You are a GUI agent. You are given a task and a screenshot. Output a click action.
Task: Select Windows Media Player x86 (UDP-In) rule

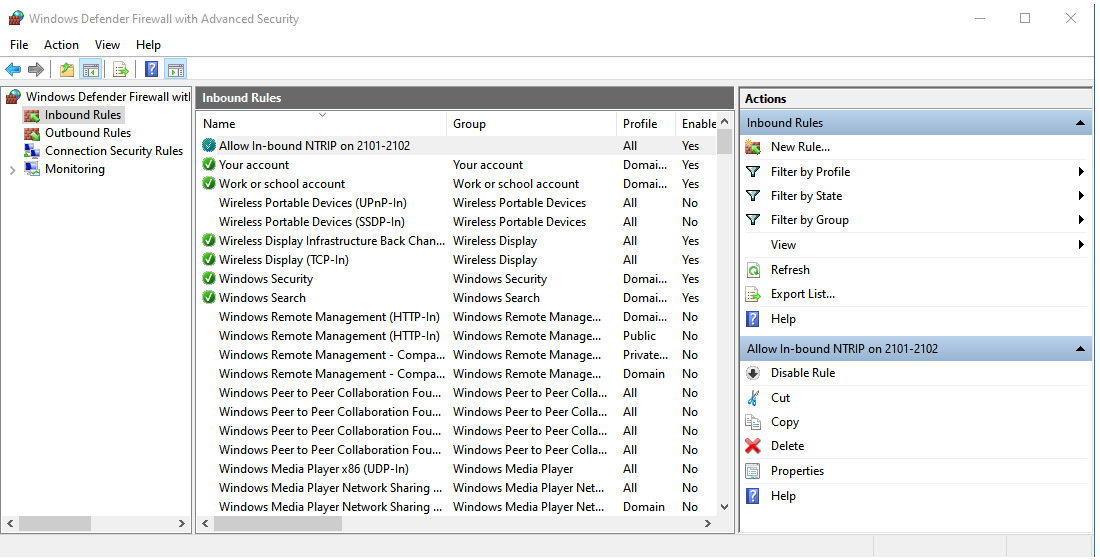314,469
